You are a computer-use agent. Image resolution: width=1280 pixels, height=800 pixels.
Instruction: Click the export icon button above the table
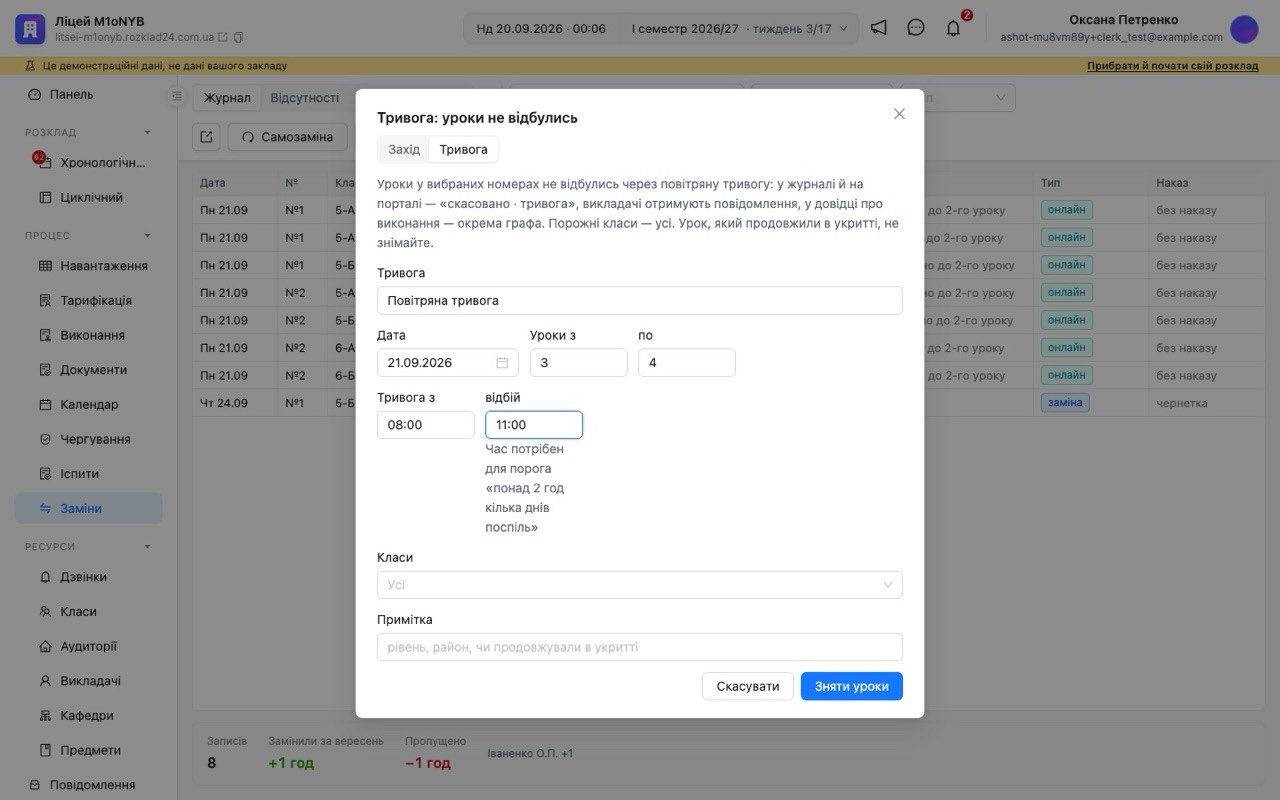click(206, 137)
